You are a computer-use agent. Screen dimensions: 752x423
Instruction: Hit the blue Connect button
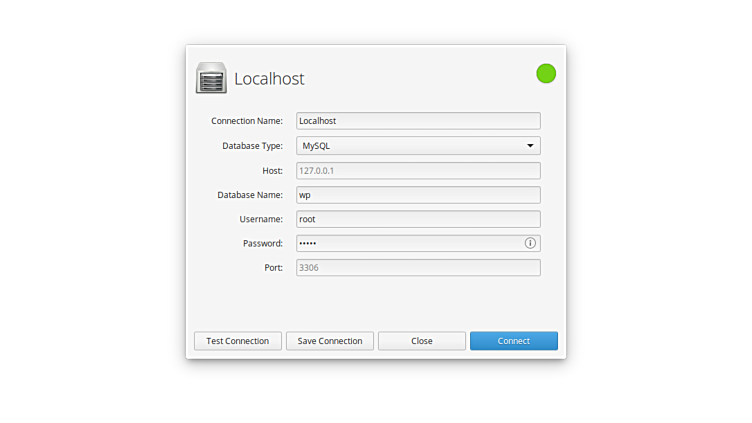[x=514, y=341]
